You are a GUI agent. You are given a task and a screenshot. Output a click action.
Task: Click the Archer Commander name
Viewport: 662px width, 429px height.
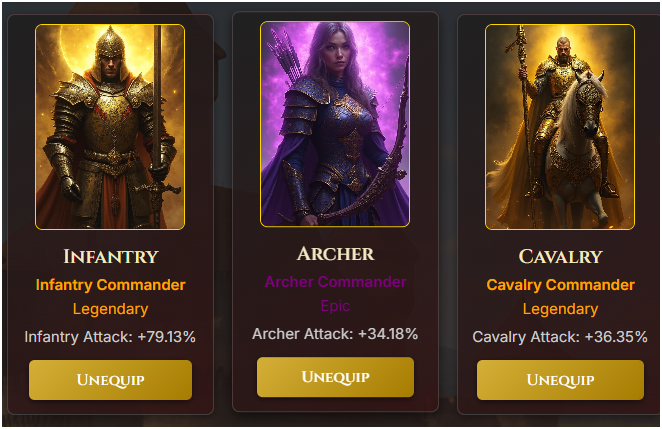pyautogui.click(x=335, y=282)
